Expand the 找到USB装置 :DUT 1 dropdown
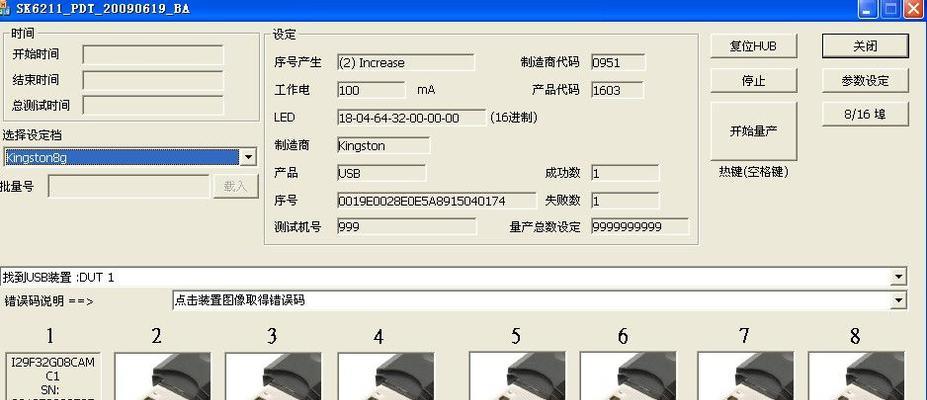 point(899,277)
